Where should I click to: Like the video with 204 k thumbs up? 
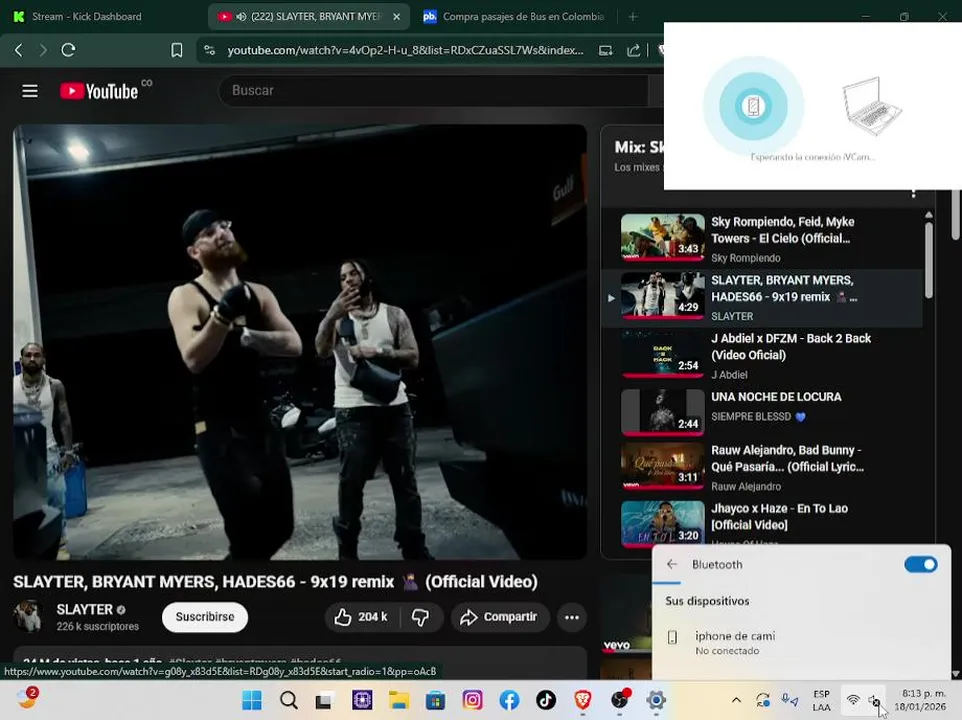[x=361, y=617]
